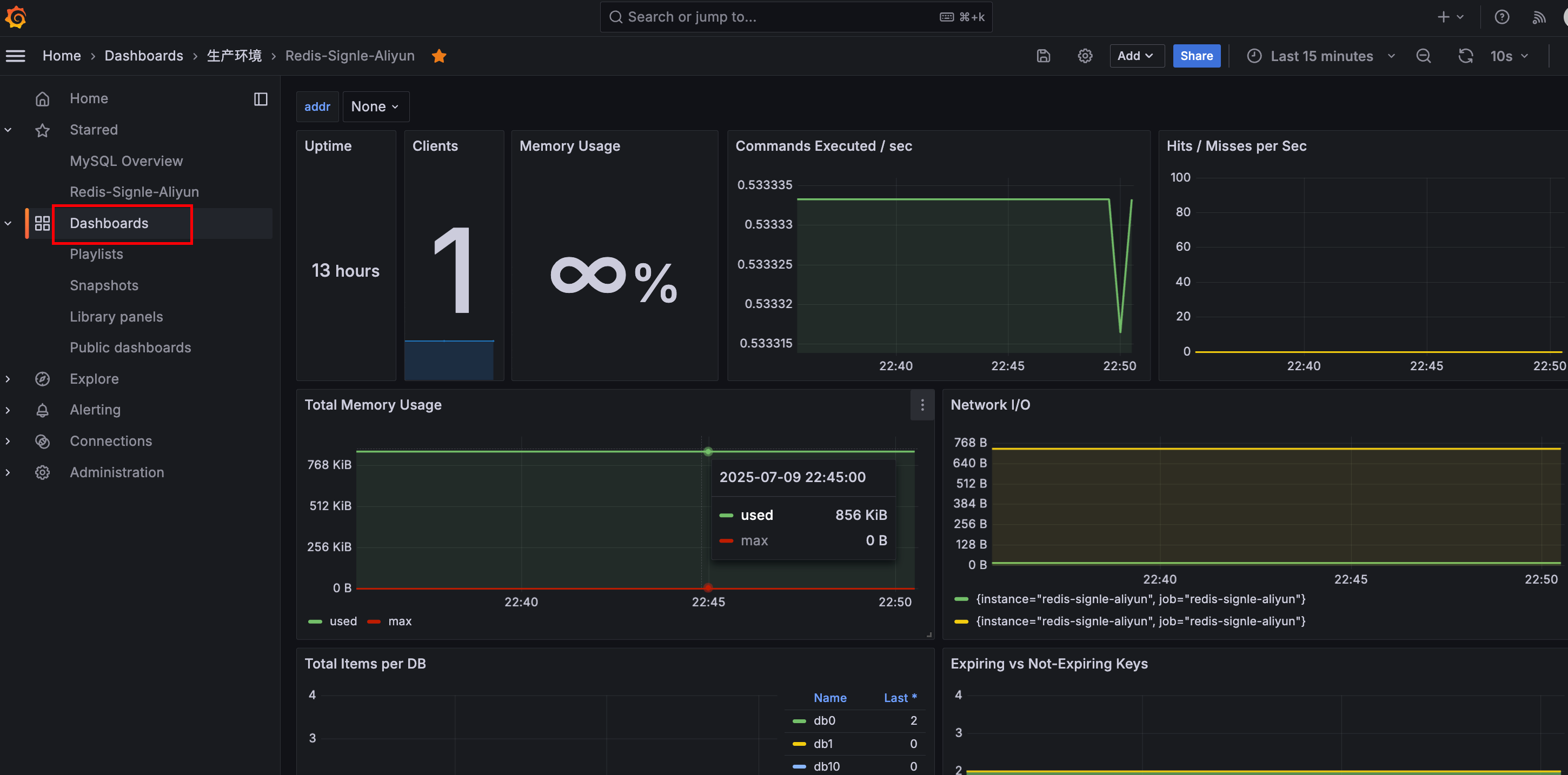Click the Memory Usage panel title
Screen dimensions: 1568x775
[x=570, y=146]
